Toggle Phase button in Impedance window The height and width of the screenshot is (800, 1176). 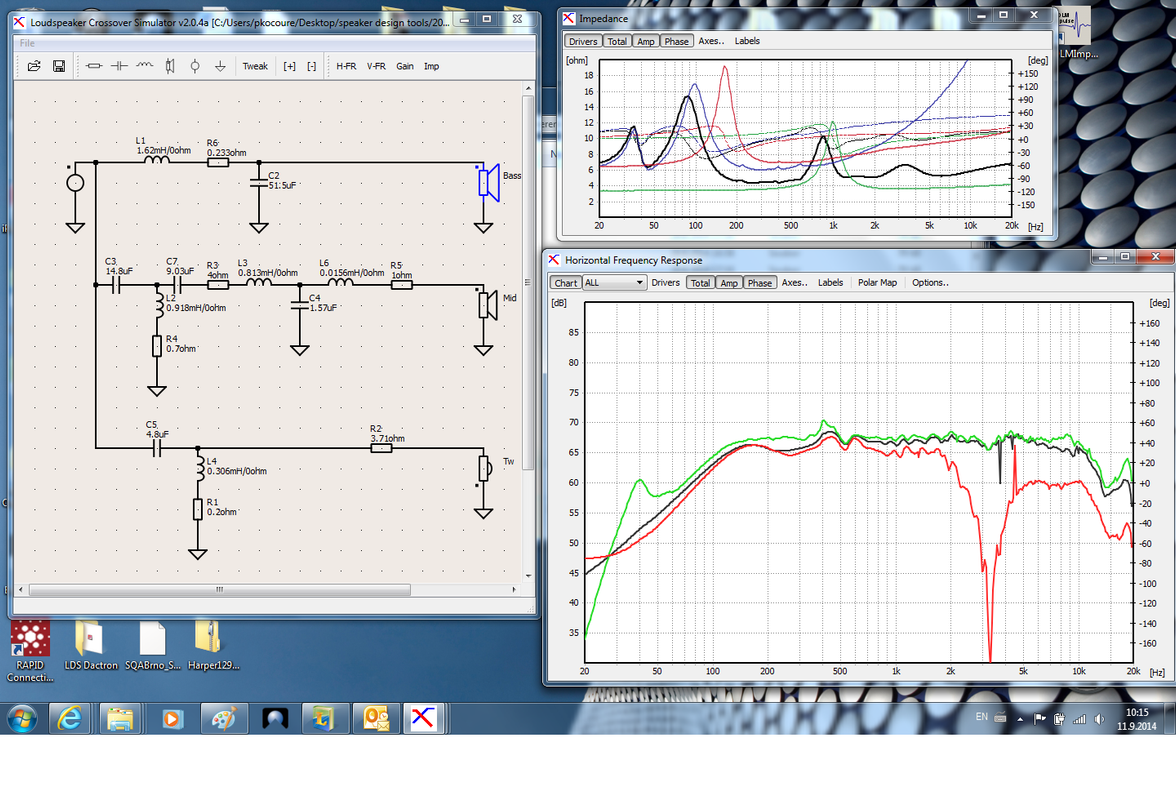coord(676,41)
